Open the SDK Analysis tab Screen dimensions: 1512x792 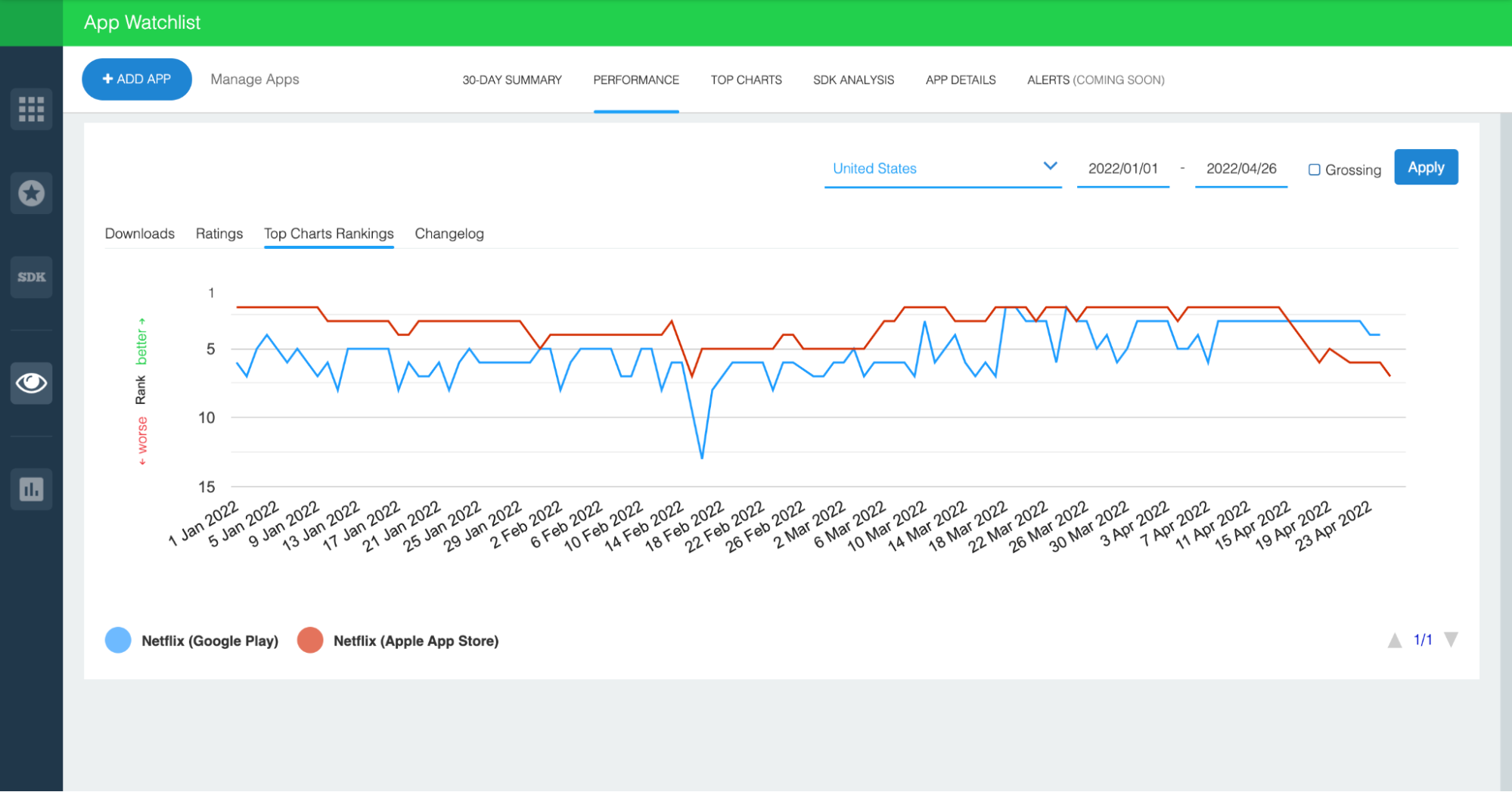(x=853, y=79)
